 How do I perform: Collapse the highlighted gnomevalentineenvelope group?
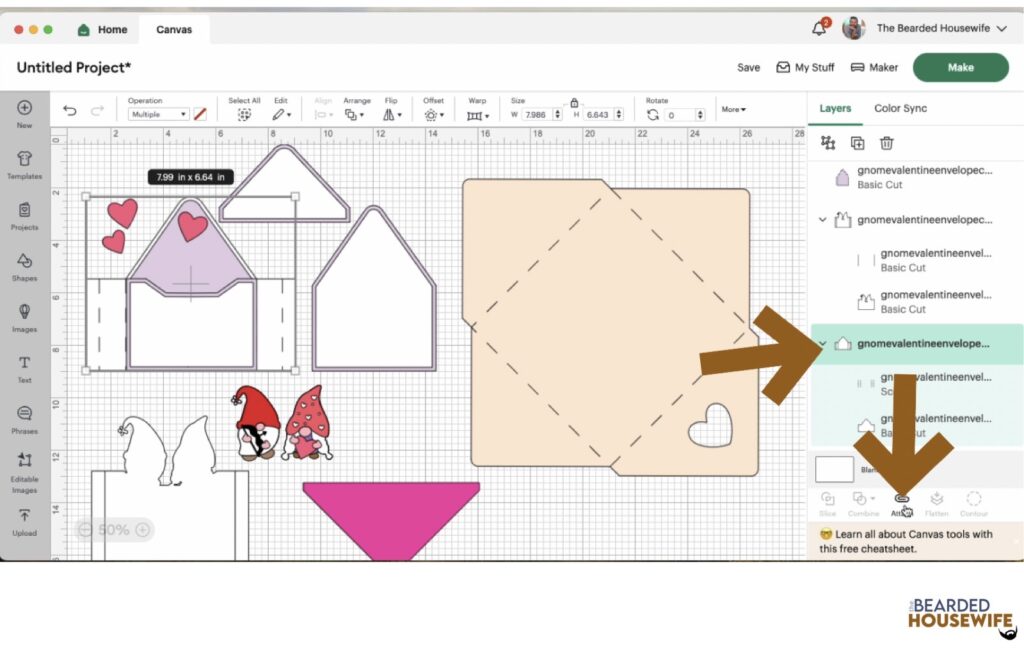(823, 343)
